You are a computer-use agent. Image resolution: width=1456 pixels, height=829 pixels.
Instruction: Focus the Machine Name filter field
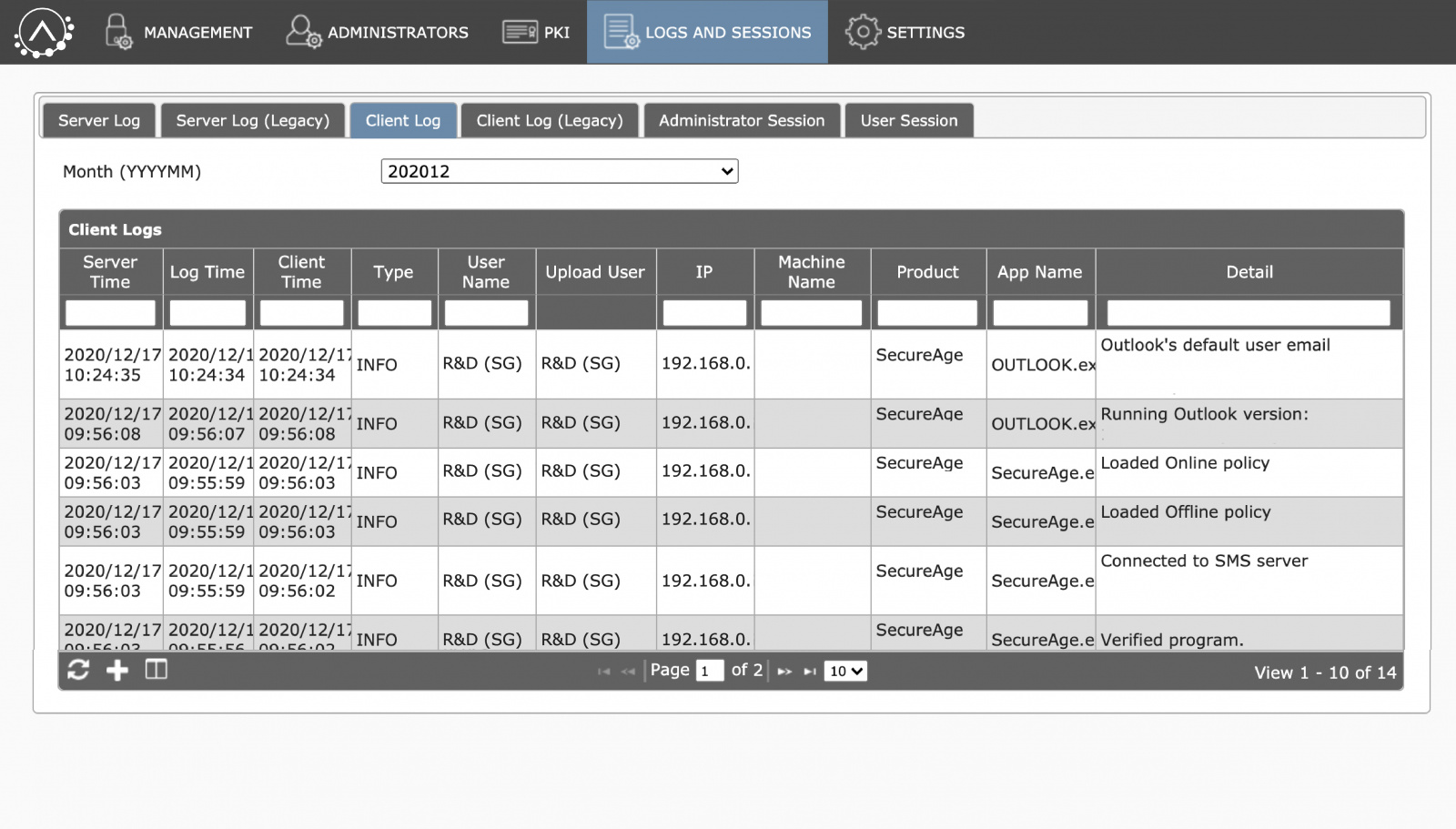coord(812,312)
